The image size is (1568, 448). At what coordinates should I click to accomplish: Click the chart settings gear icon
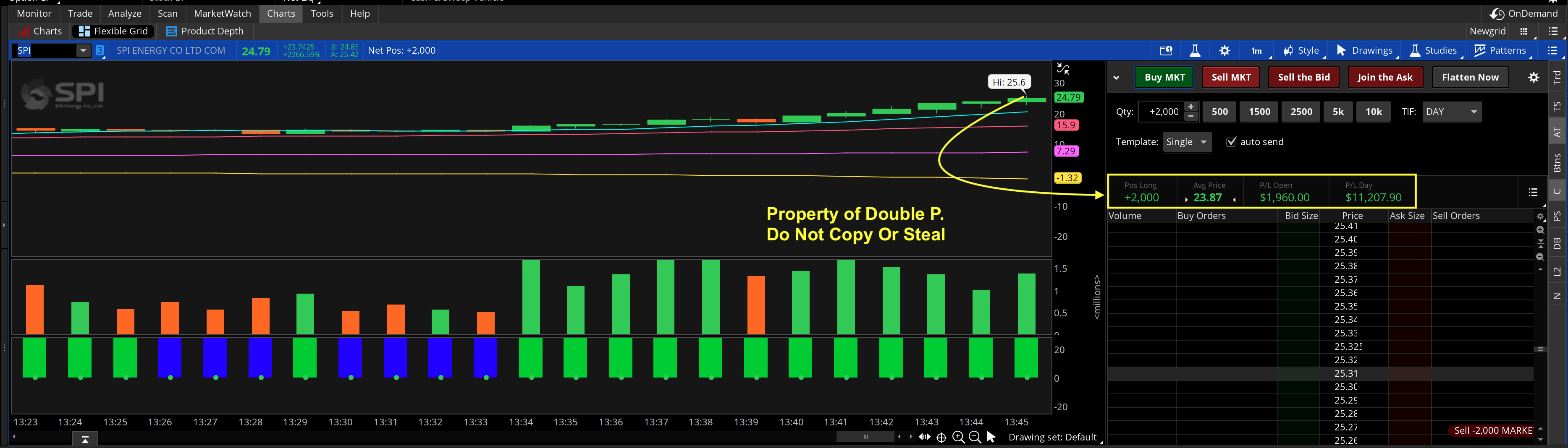click(x=1224, y=50)
